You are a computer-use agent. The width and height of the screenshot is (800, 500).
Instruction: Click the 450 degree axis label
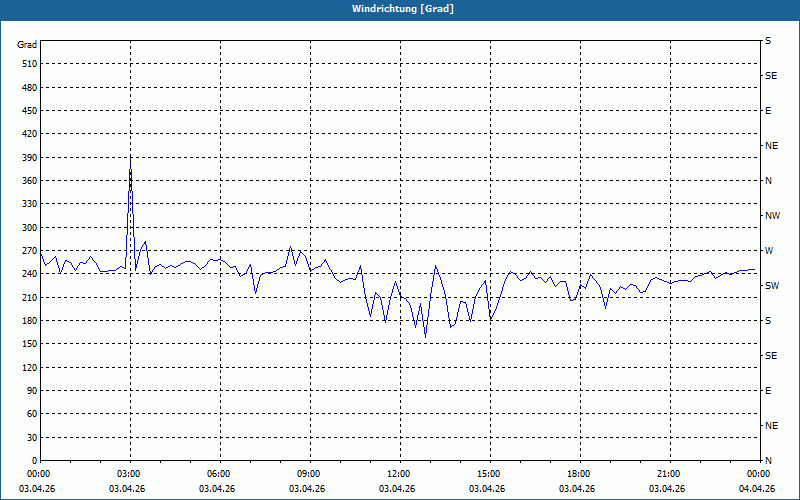(x=30, y=111)
